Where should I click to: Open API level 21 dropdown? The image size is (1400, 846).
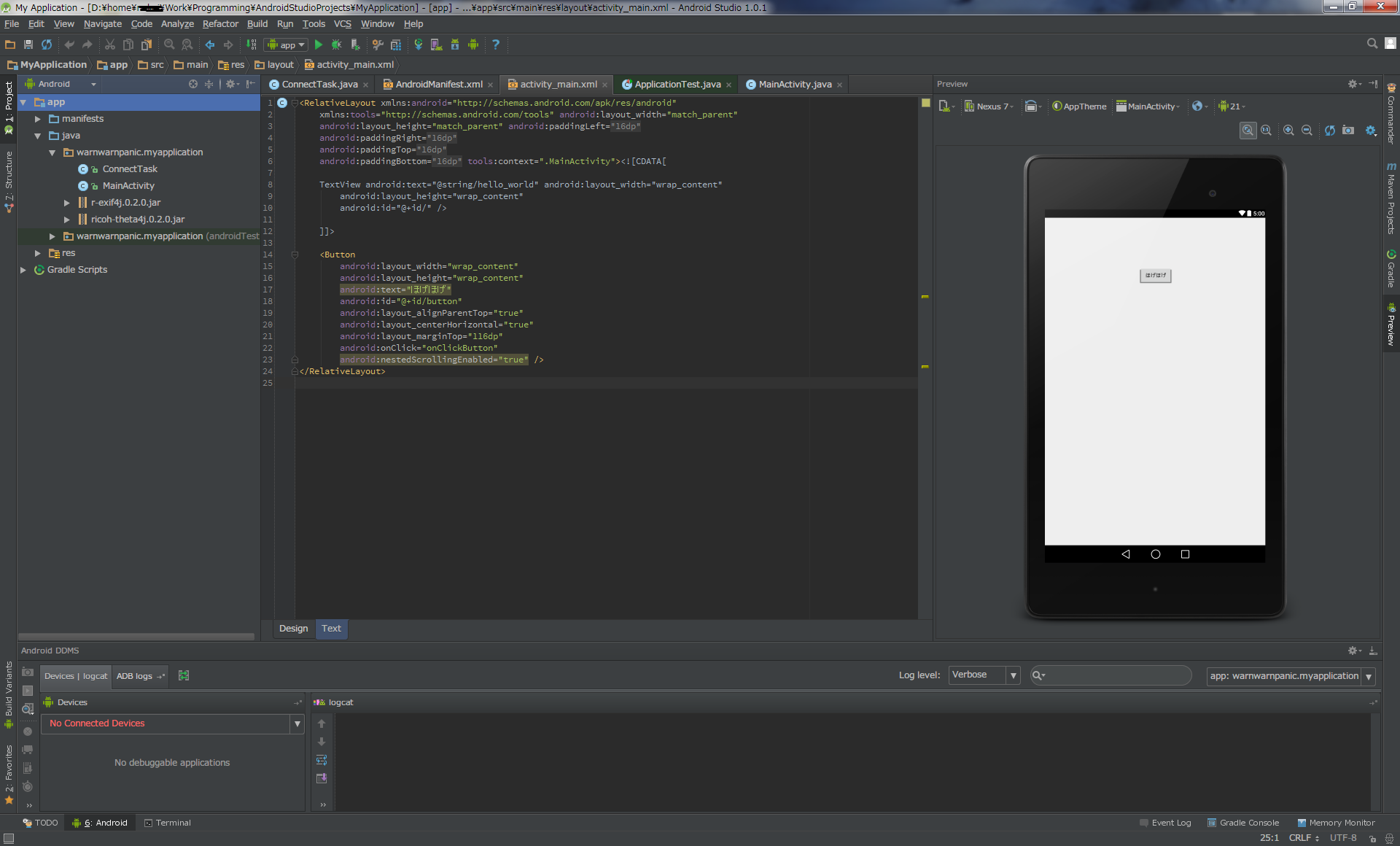1232,106
